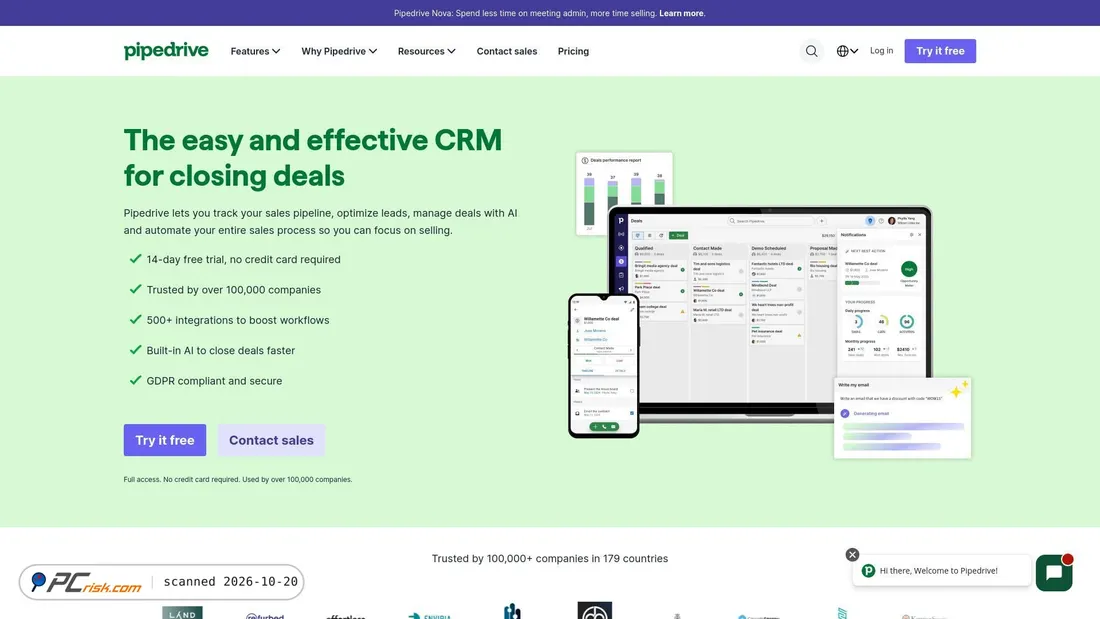Click '500+ integrations to boost workflows'
The width and height of the screenshot is (1100, 619).
click(x=238, y=320)
